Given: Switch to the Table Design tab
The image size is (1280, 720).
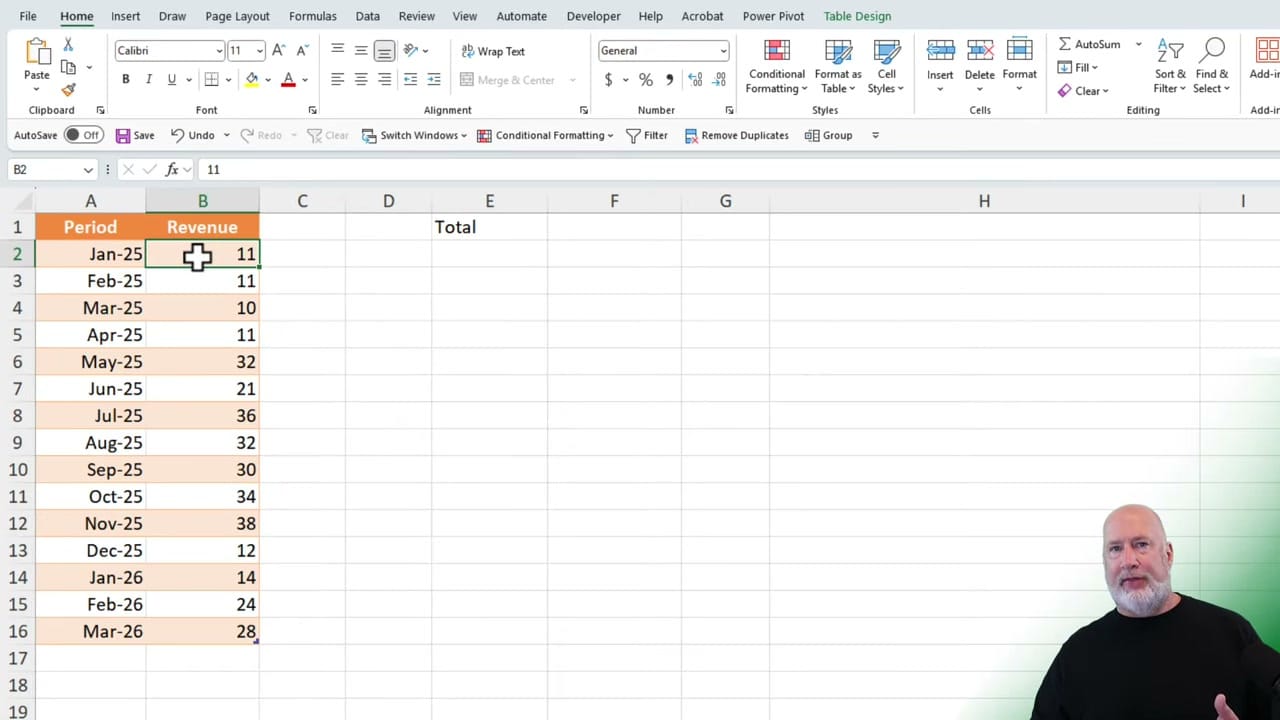Looking at the screenshot, I should click(857, 16).
